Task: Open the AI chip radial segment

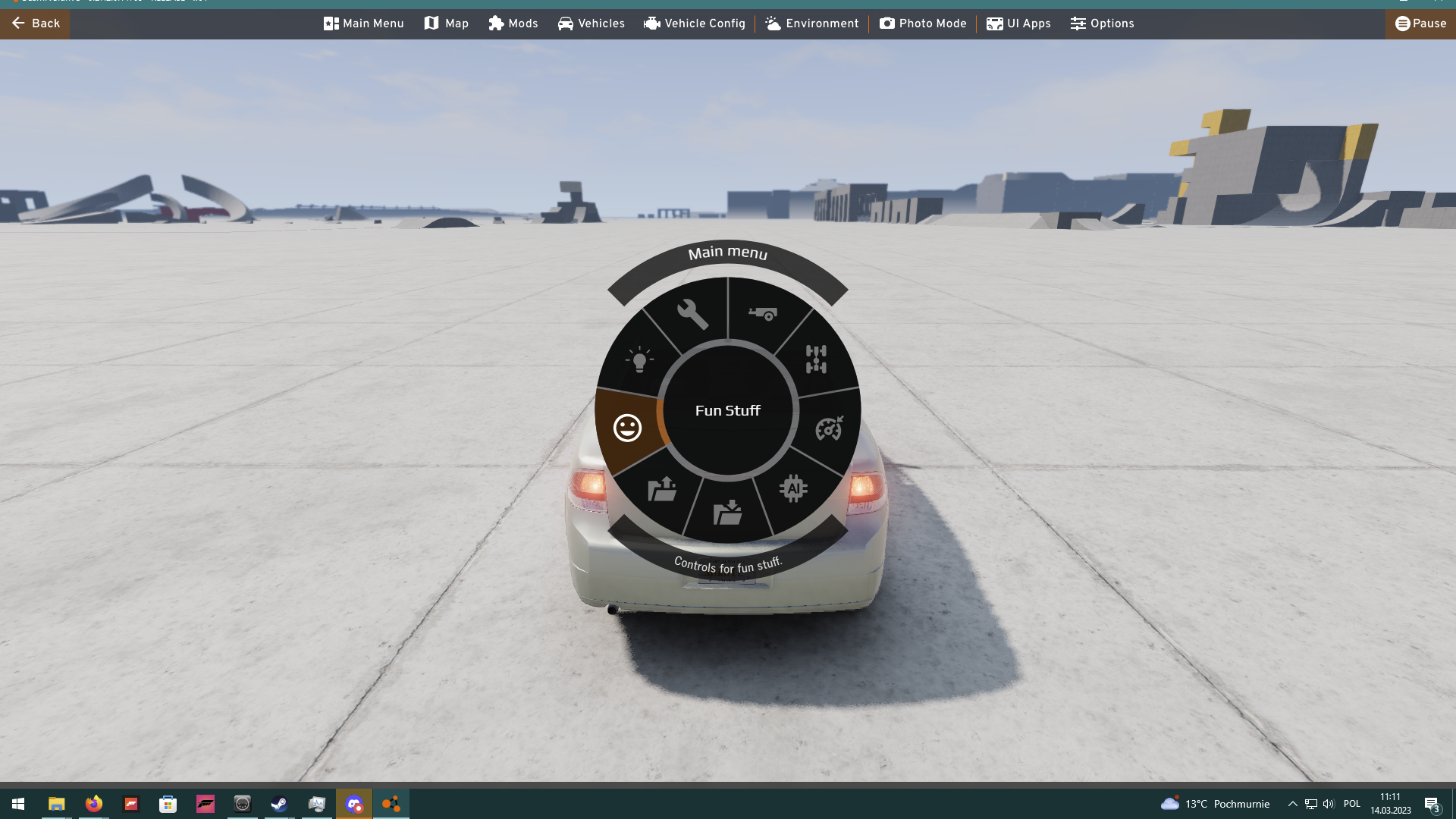Action: (x=793, y=489)
